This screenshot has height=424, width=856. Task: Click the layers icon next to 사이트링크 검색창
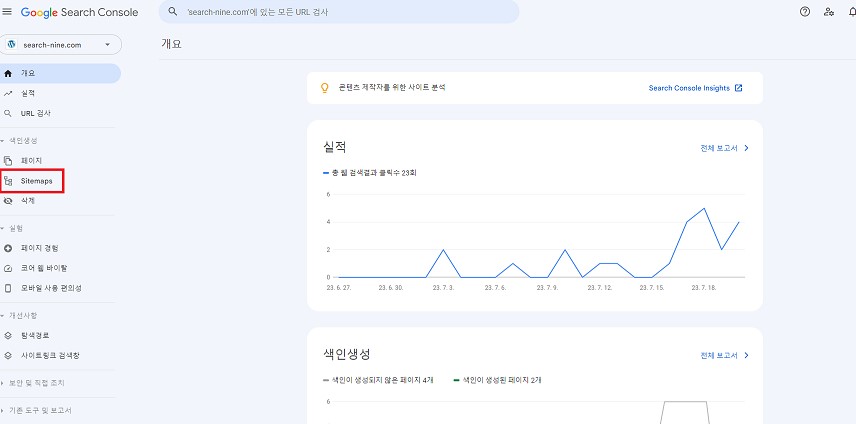[8, 355]
